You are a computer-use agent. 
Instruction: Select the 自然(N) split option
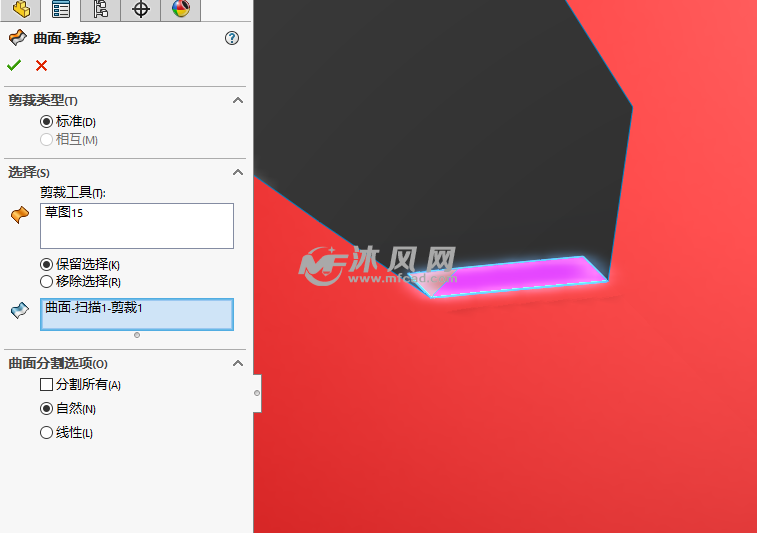[46, 409]
